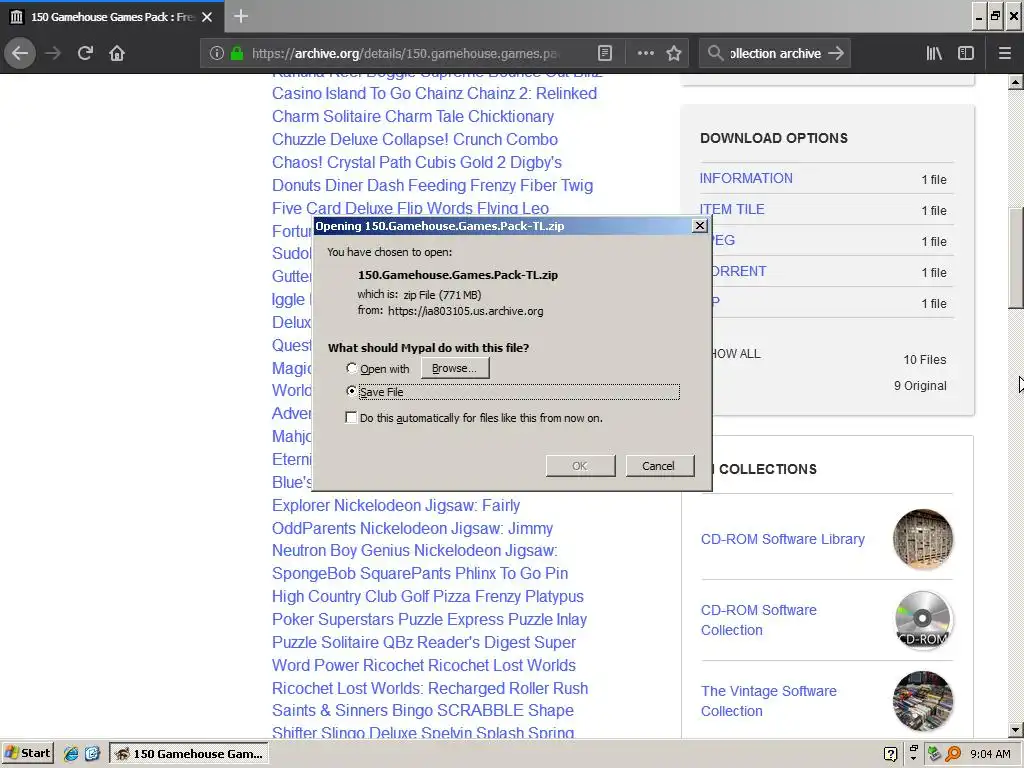Bookmark this page with the star
The height and width of the screenshot is (768, 1024).
click(x=674, y=54)
